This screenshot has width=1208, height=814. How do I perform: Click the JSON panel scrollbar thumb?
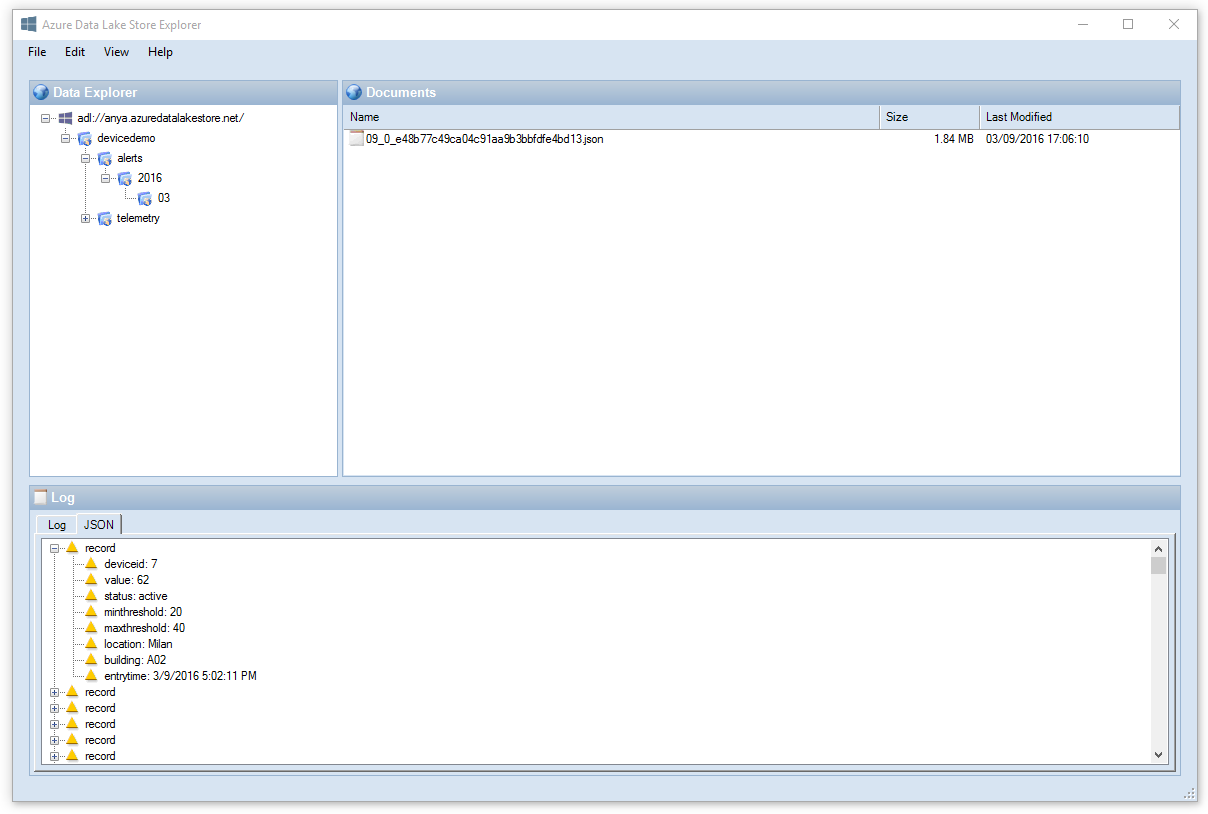click(1158, 565)
